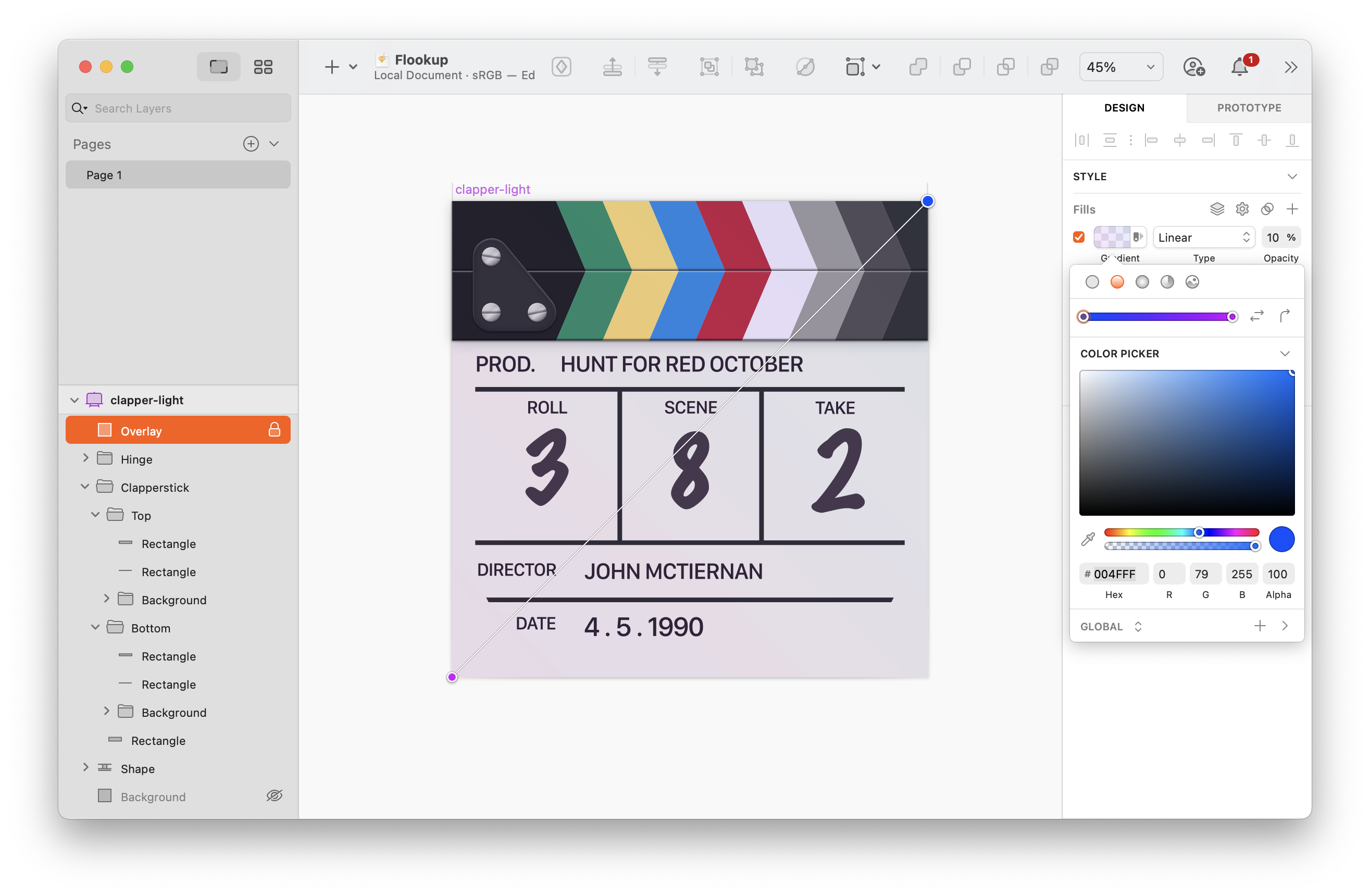Switch to the Prototype tab
Image resolution: width=1370 pixels, height=896 pixels.
coord(1249,108)
